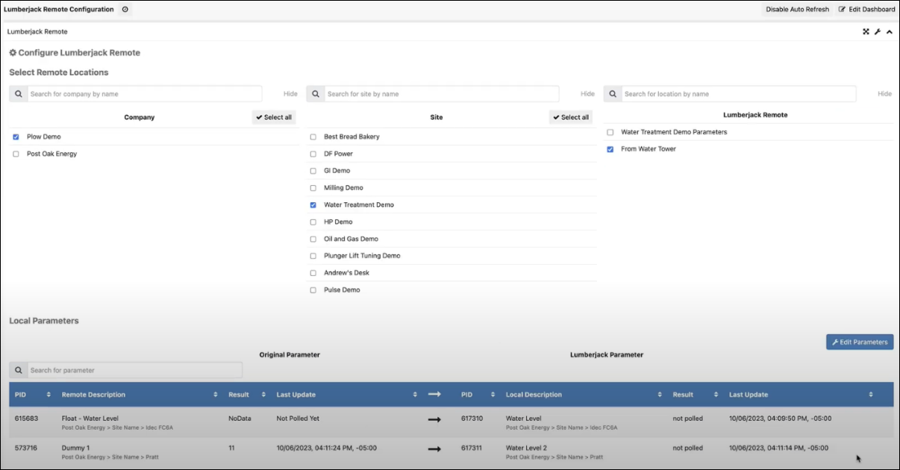This screenshot has width=900, height=470.
Task: Click the site search magnifier icon
Action: [316, 94]
